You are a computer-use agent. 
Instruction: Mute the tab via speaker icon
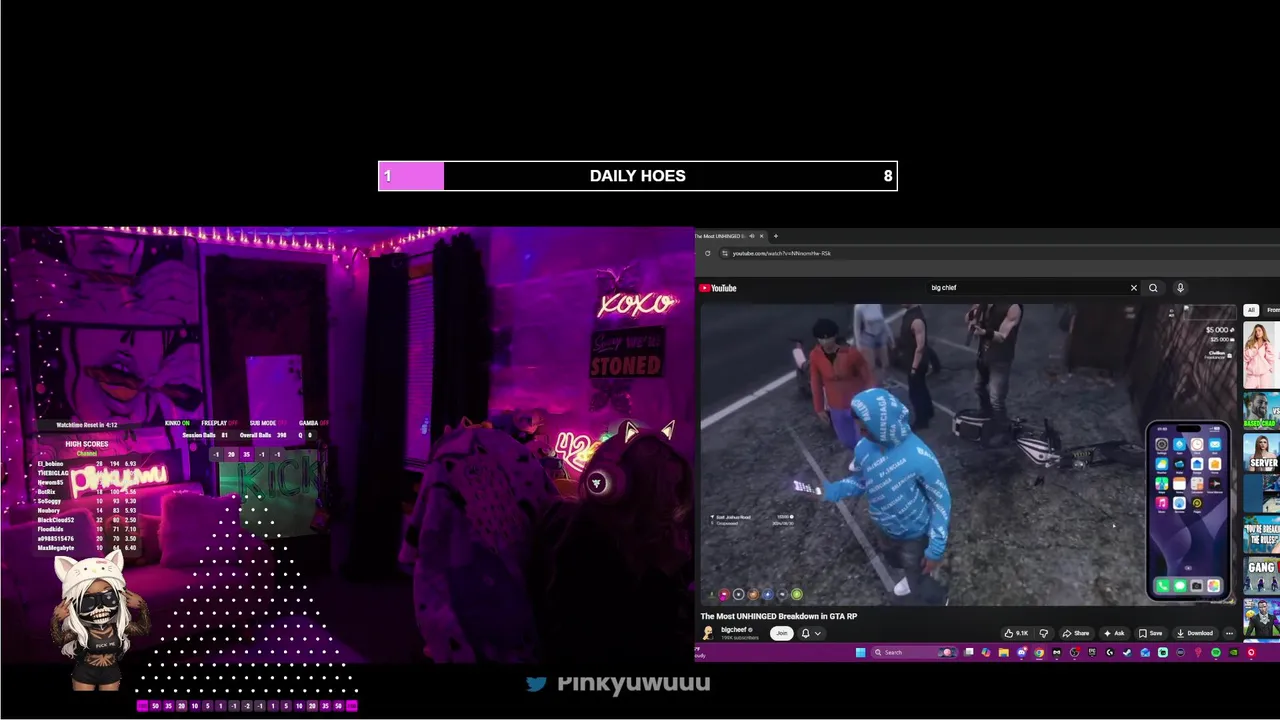click(x=751, y=236)
